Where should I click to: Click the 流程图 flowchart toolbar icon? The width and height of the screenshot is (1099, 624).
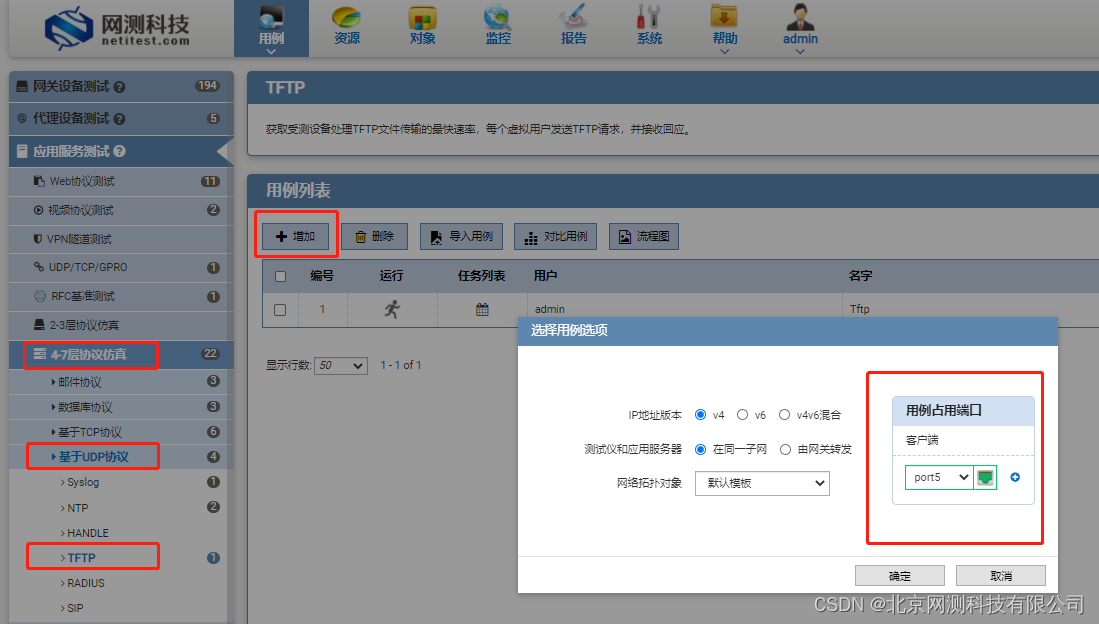pyautogui.click(x=643, y=236)
